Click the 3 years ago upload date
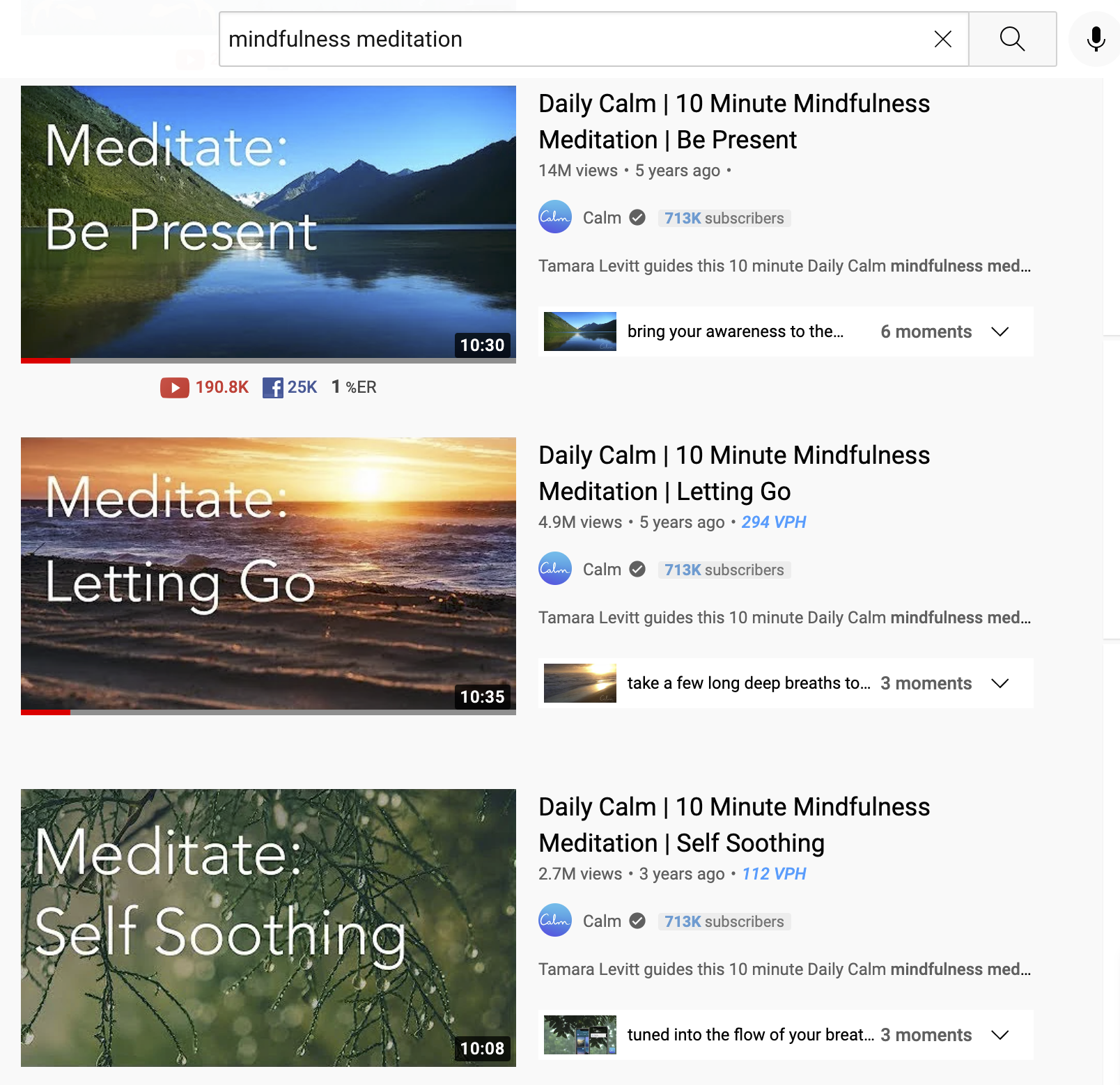The image size is (1120, 1085). tap(682, 874)
